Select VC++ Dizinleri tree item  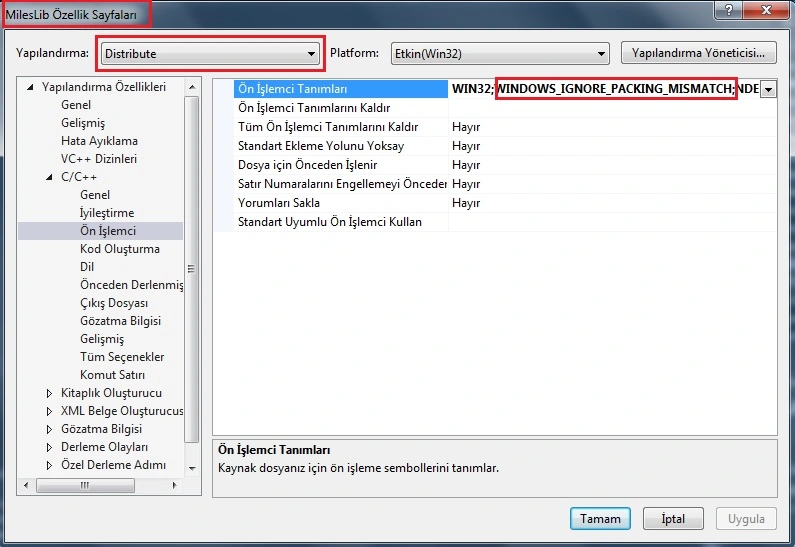pos(98,159)
